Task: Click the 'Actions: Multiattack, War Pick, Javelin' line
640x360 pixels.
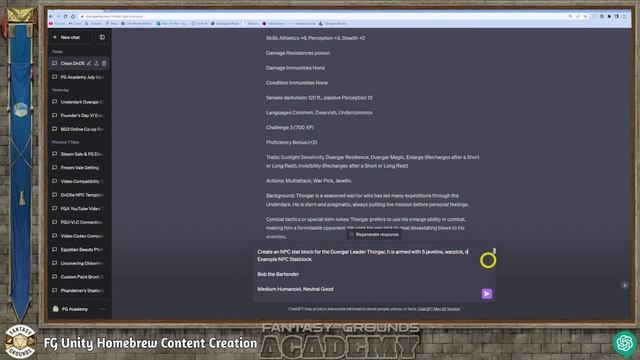Action: click(x=309, y=180)
